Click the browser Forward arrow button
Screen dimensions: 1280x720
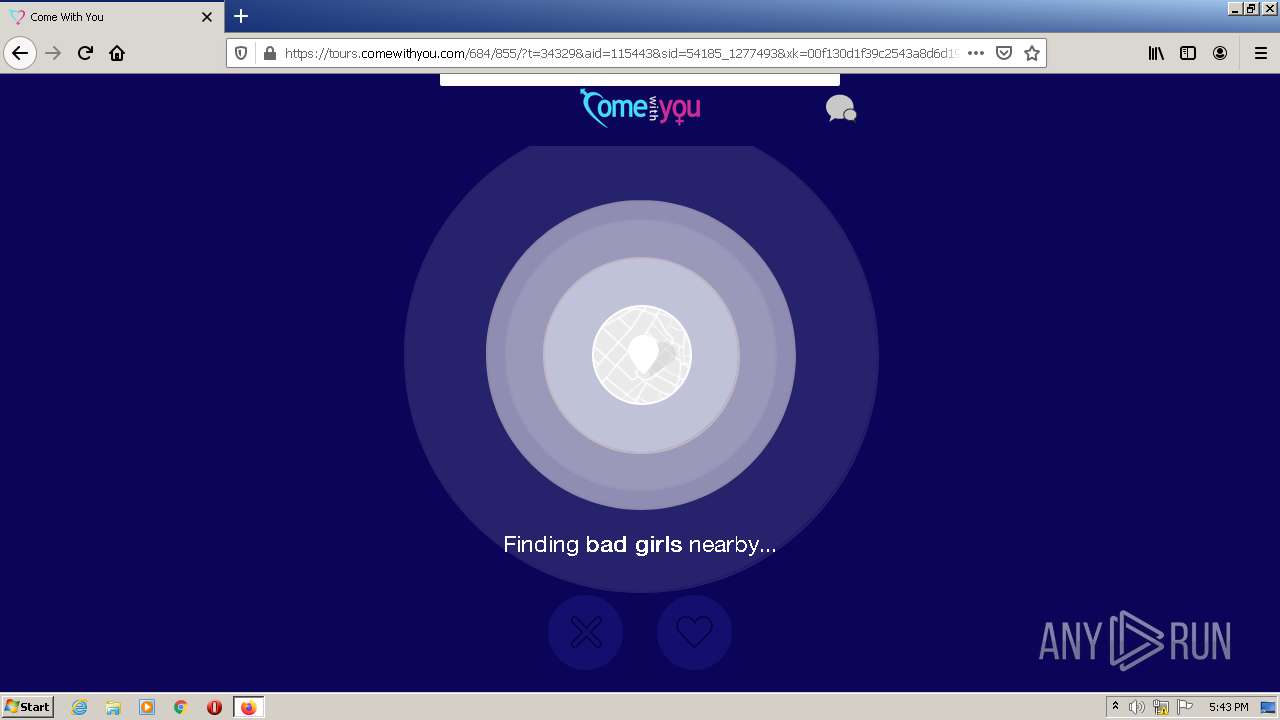54,53
